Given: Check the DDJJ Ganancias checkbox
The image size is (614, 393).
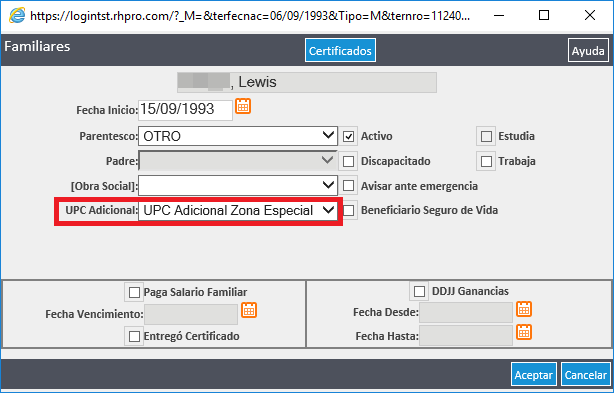Looking at the screenshot, I should [x=419, y=292].
